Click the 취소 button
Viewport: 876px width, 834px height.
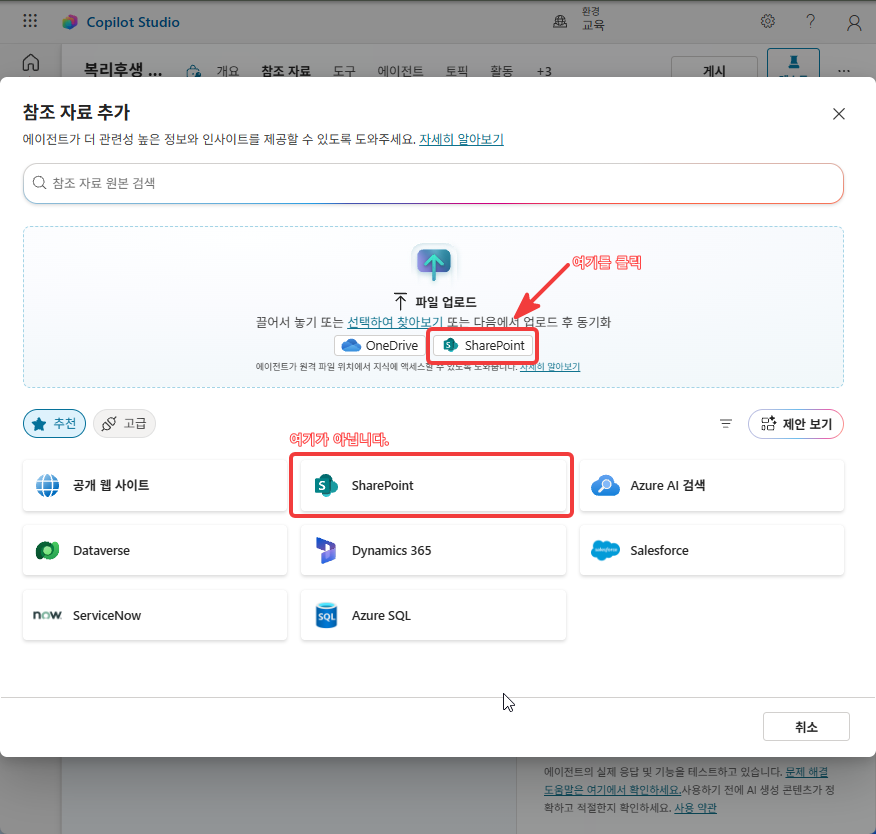806,726
